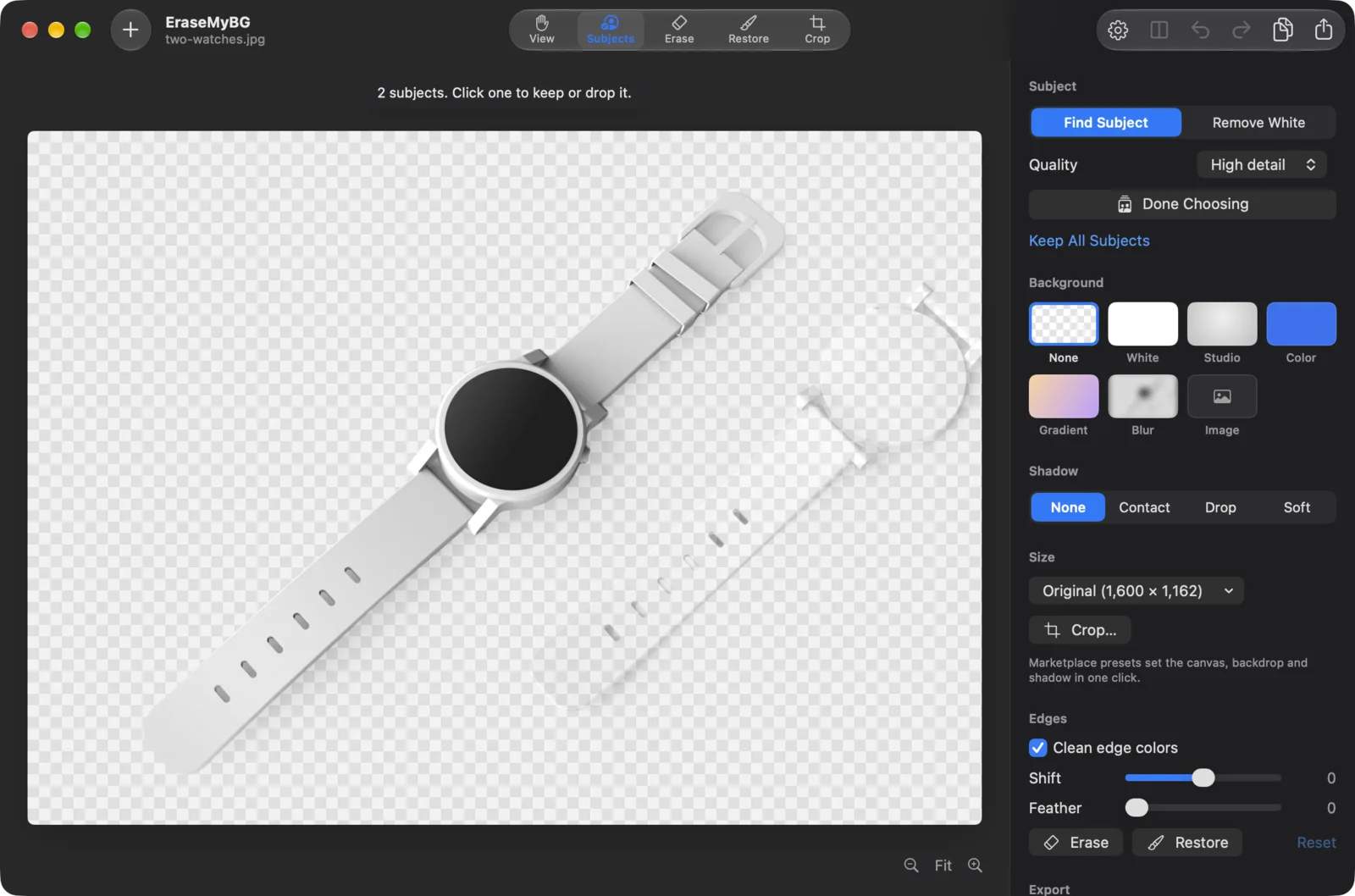Undo the last action
1355x896 pixels.
point(1200,30)
